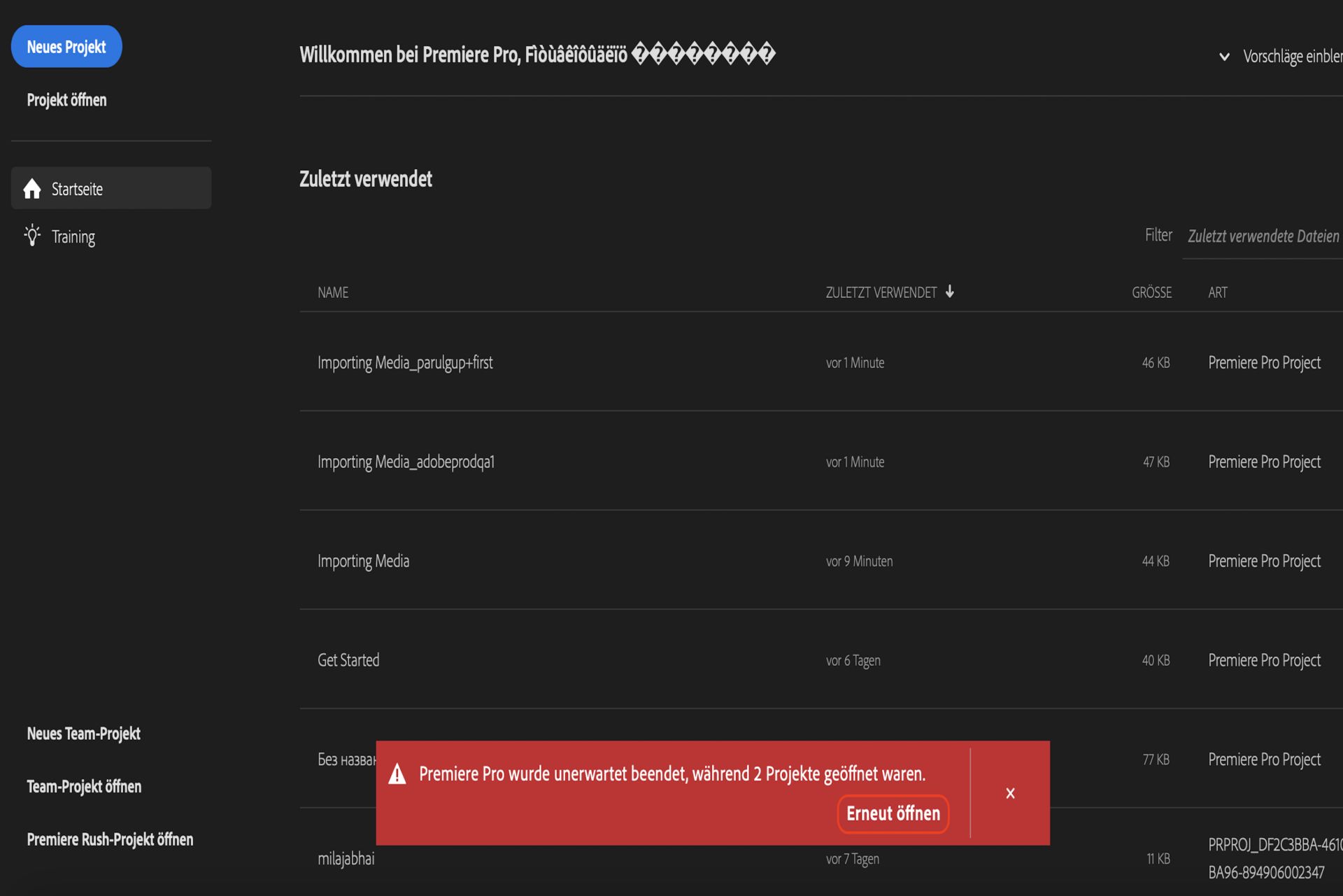This screenshot has height=896, width=1343.
Task: Open the Zuletzt verwendete Dateien selector
Action: click(x=1263, y=236)
